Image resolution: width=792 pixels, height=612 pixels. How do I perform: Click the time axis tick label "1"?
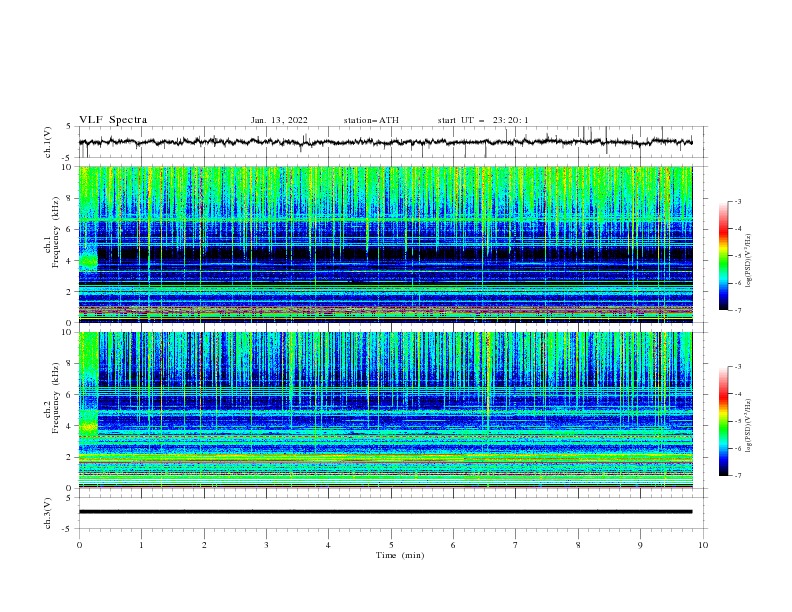pyautogui.click(x=141, y=545)
